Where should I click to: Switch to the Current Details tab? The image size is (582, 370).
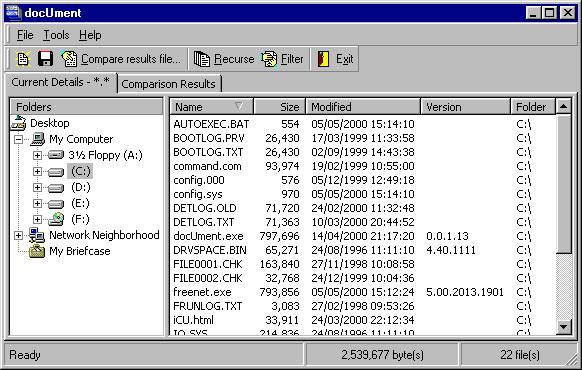pyautogui.click(x=61, y=82)
